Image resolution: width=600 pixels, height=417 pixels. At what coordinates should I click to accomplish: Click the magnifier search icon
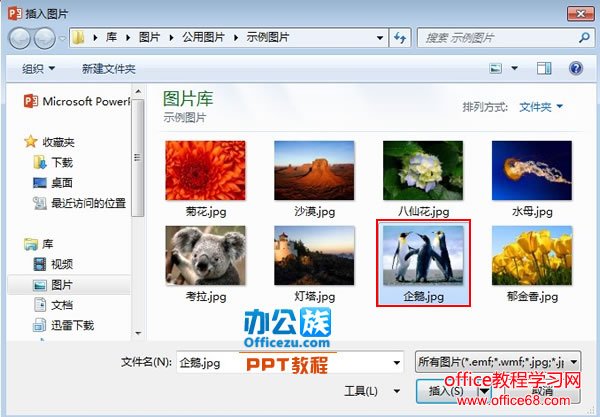(584, 37)
